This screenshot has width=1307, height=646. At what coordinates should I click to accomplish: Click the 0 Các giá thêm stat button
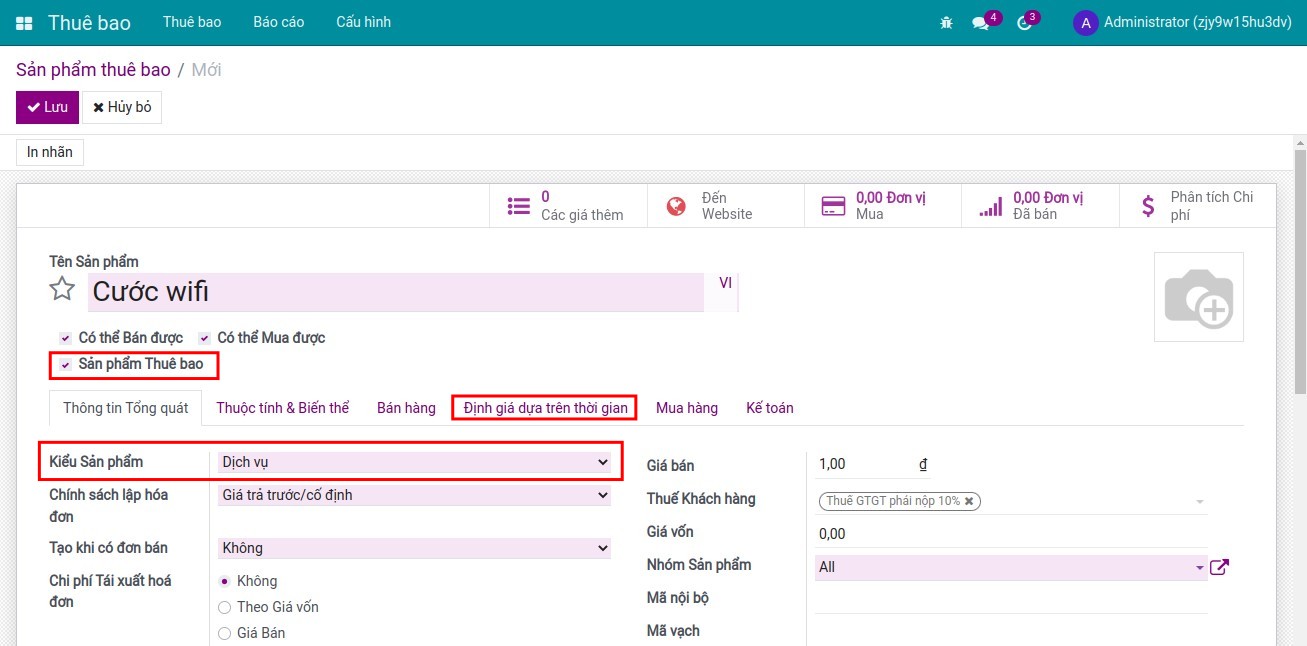point(568,206)
